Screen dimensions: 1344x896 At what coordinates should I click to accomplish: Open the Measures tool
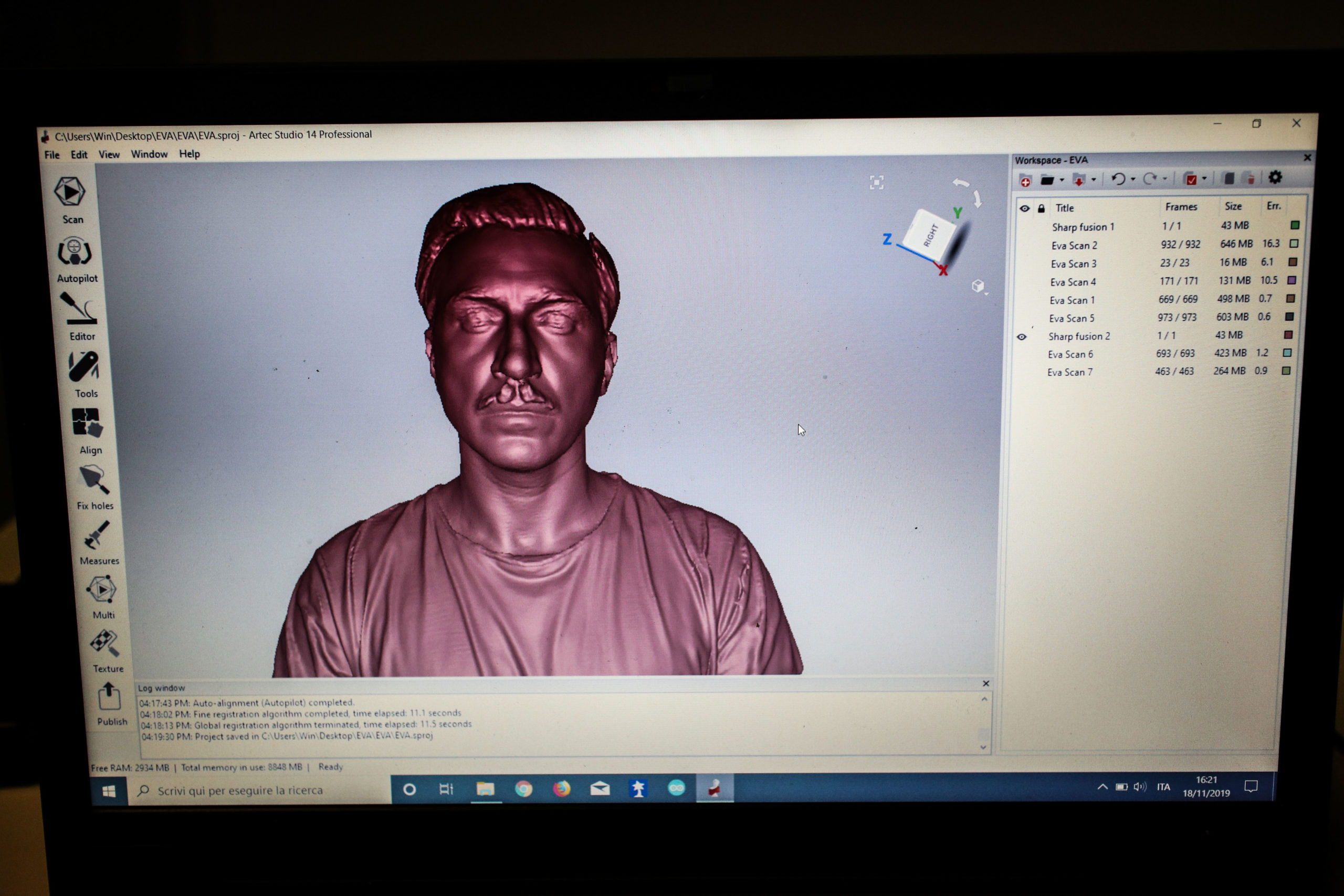point(98,542)
